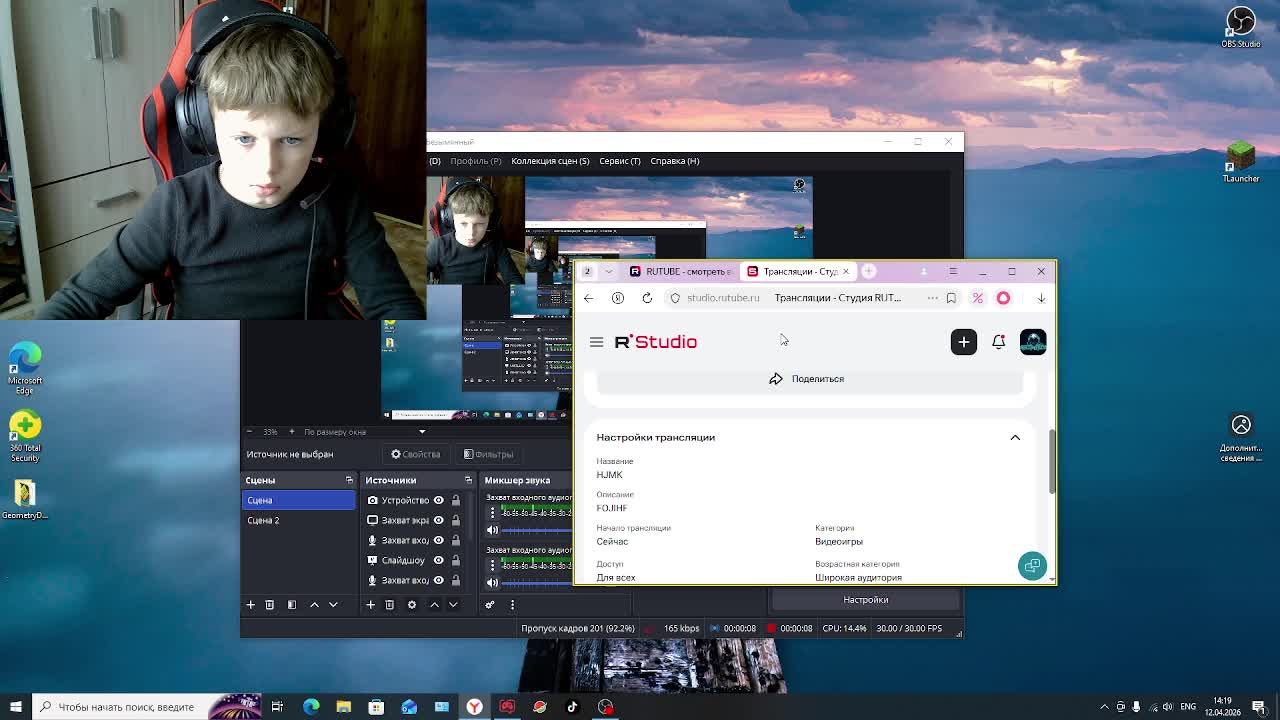Open the browser tab list dropdown
Viewport: 1280px width, 720px height.
click(x=608, y=271)
